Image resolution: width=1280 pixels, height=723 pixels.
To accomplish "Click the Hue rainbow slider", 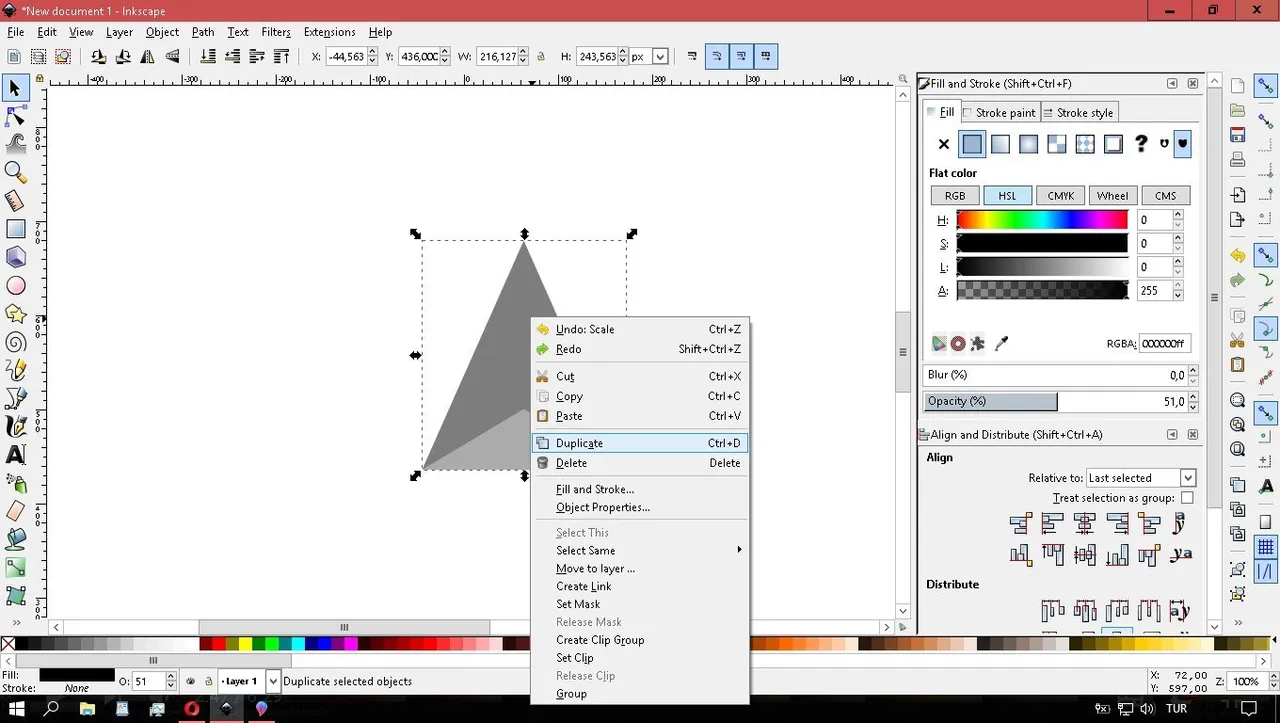I will 1042,219.
